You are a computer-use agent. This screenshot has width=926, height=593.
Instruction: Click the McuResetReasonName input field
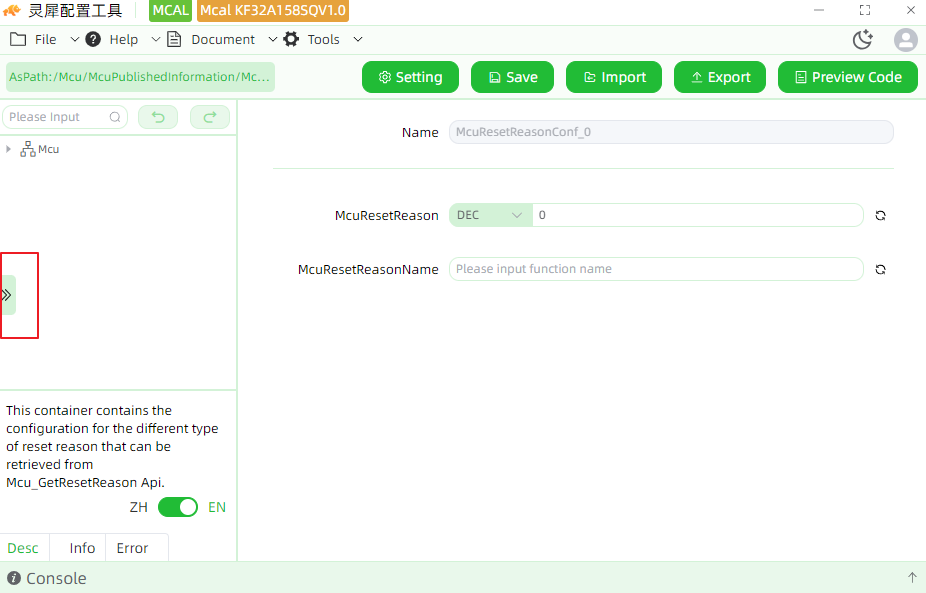click(x=656, y=269)
